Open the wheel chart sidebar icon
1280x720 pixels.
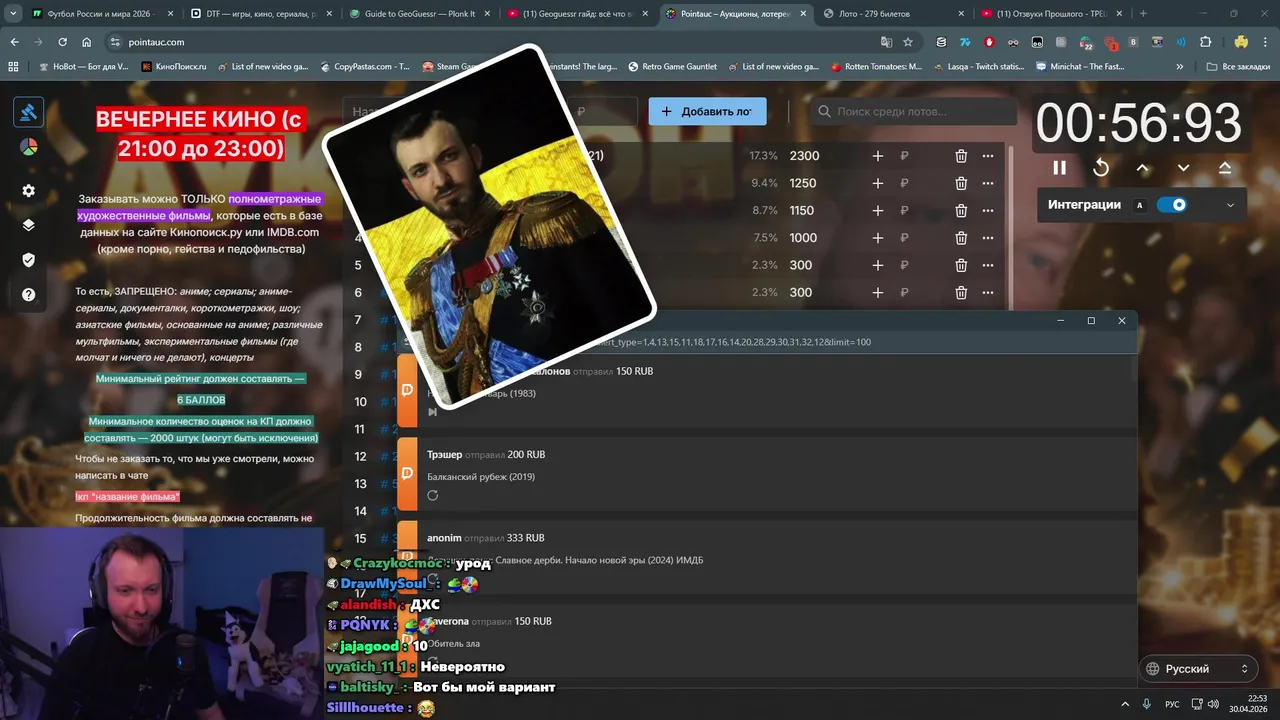coord(28,147)
